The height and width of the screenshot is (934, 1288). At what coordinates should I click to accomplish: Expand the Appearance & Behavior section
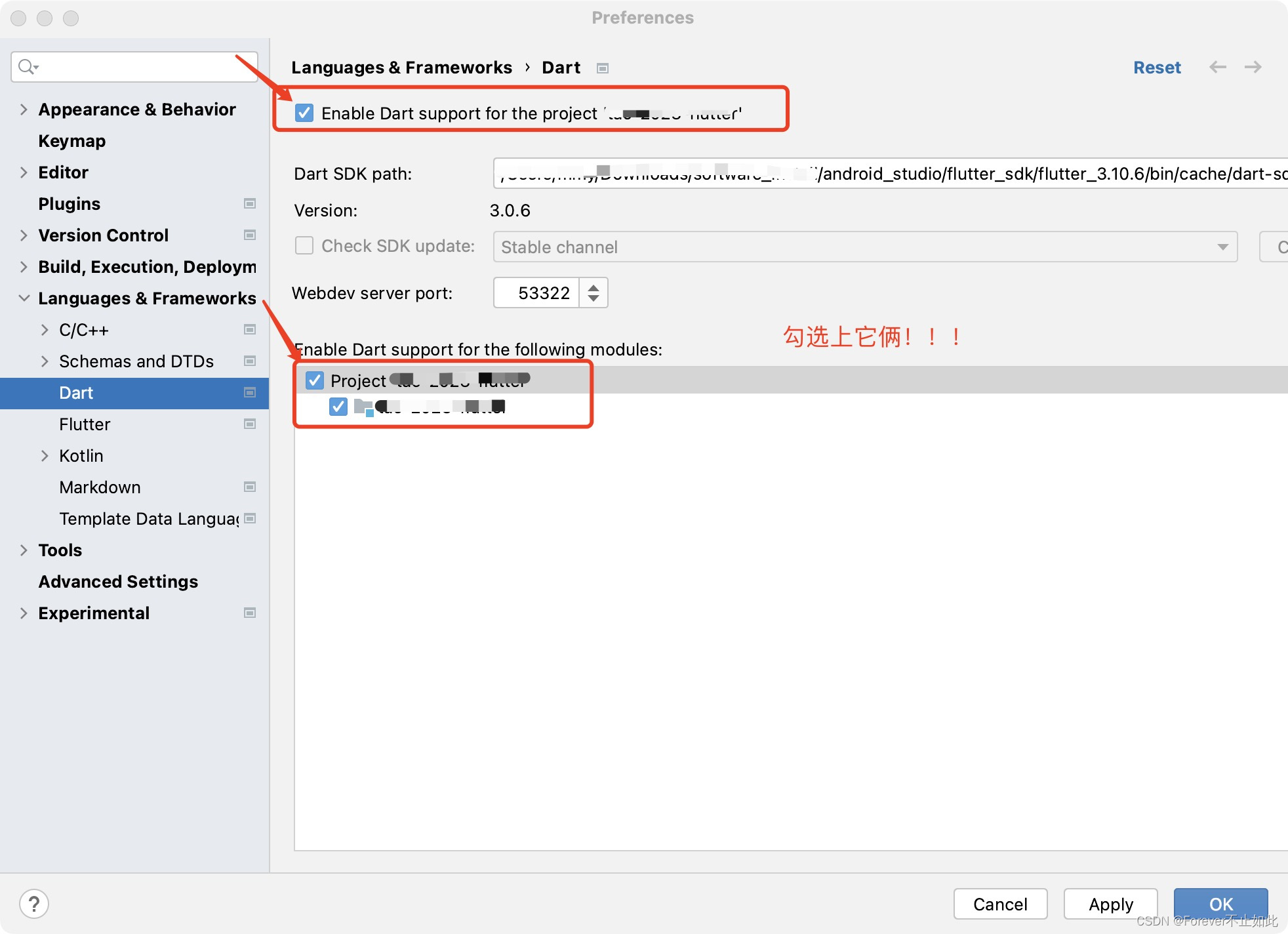click(x=24, y=110)
